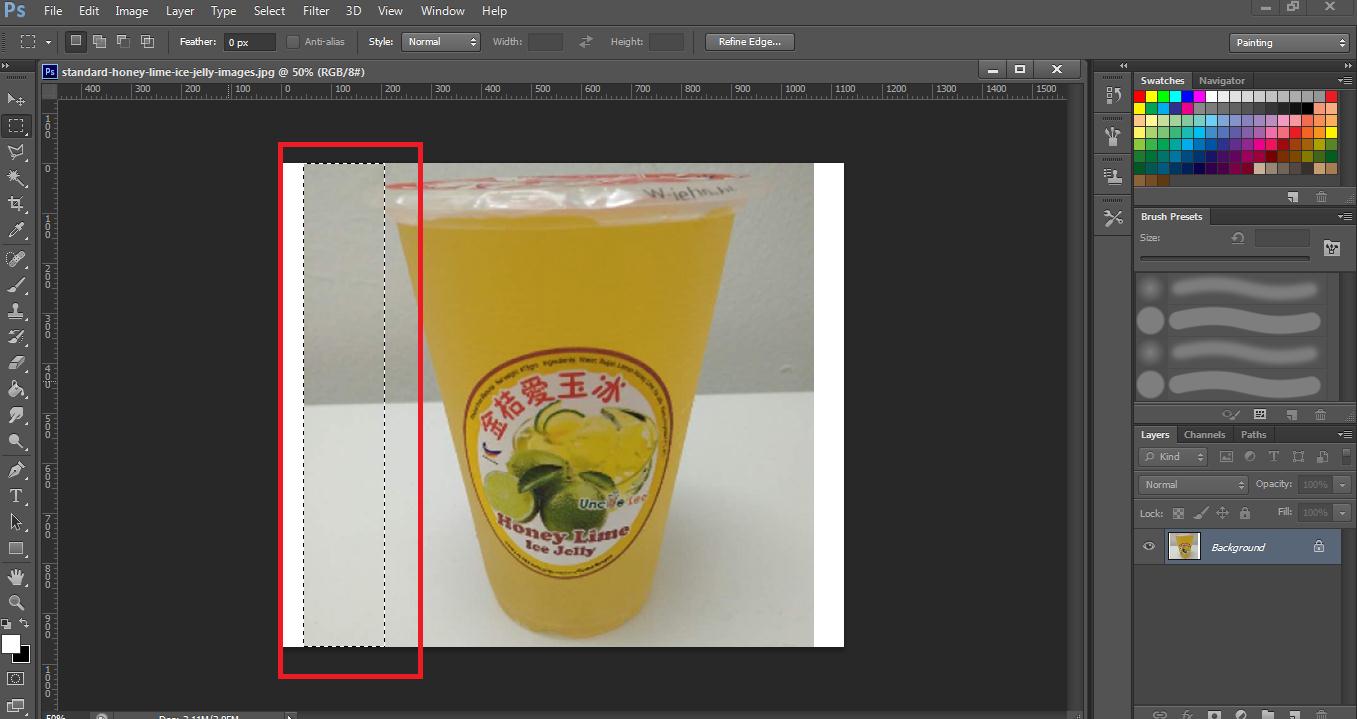Toggle the Add to selection mode
Viewport: 1357px width, 719px height.
99,42
